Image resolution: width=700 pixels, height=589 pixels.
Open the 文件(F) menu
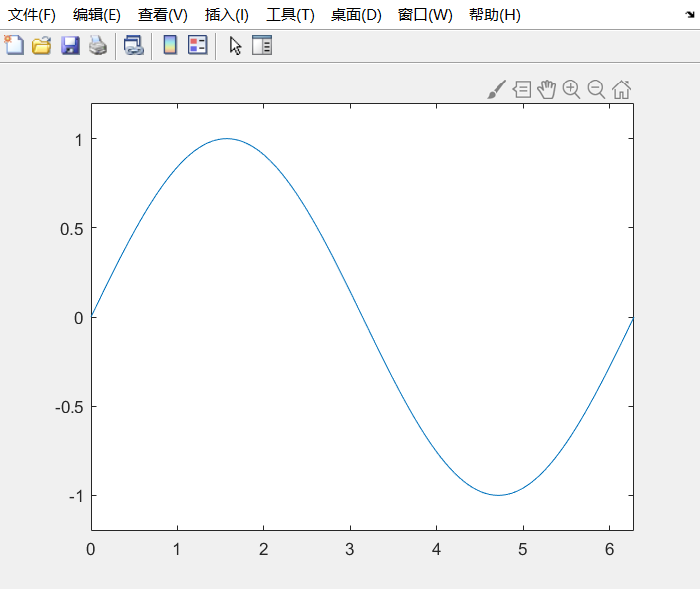[x=32, y=15]
